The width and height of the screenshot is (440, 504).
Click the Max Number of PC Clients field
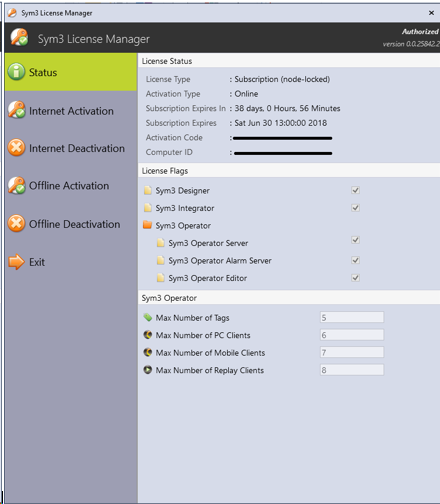click(x=352, y=335)
